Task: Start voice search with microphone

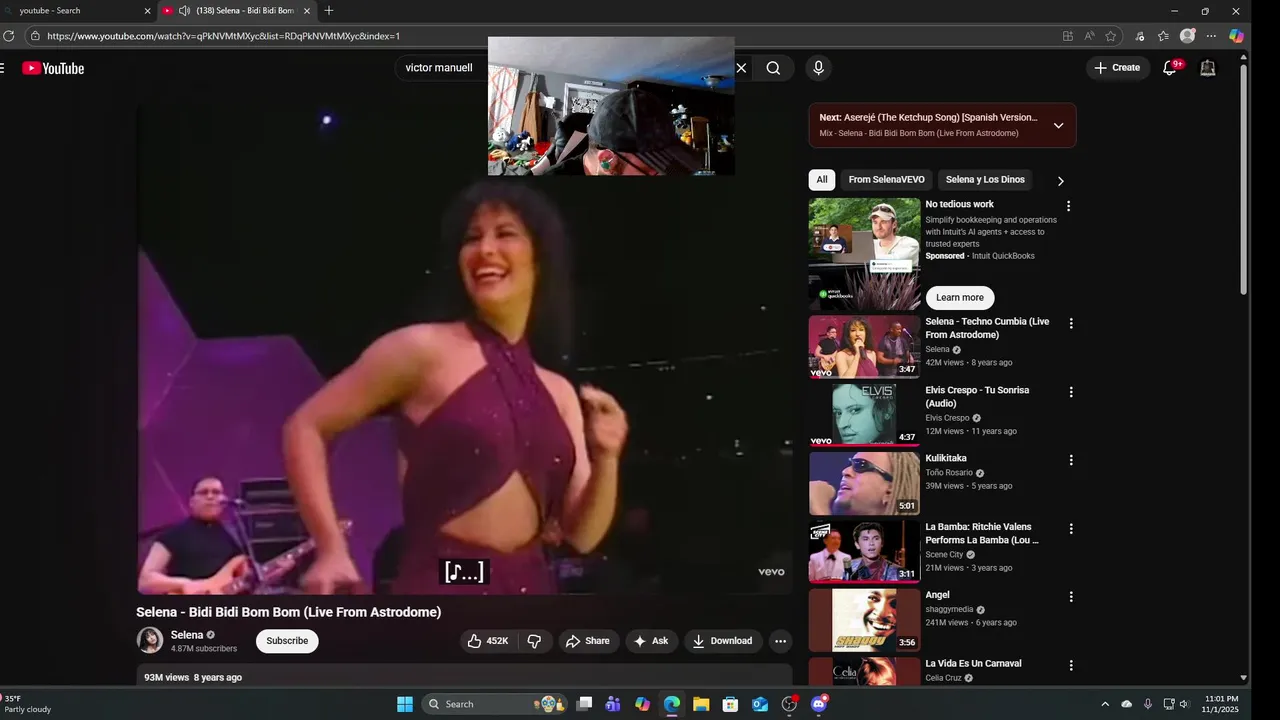Action: coord(818,68)
